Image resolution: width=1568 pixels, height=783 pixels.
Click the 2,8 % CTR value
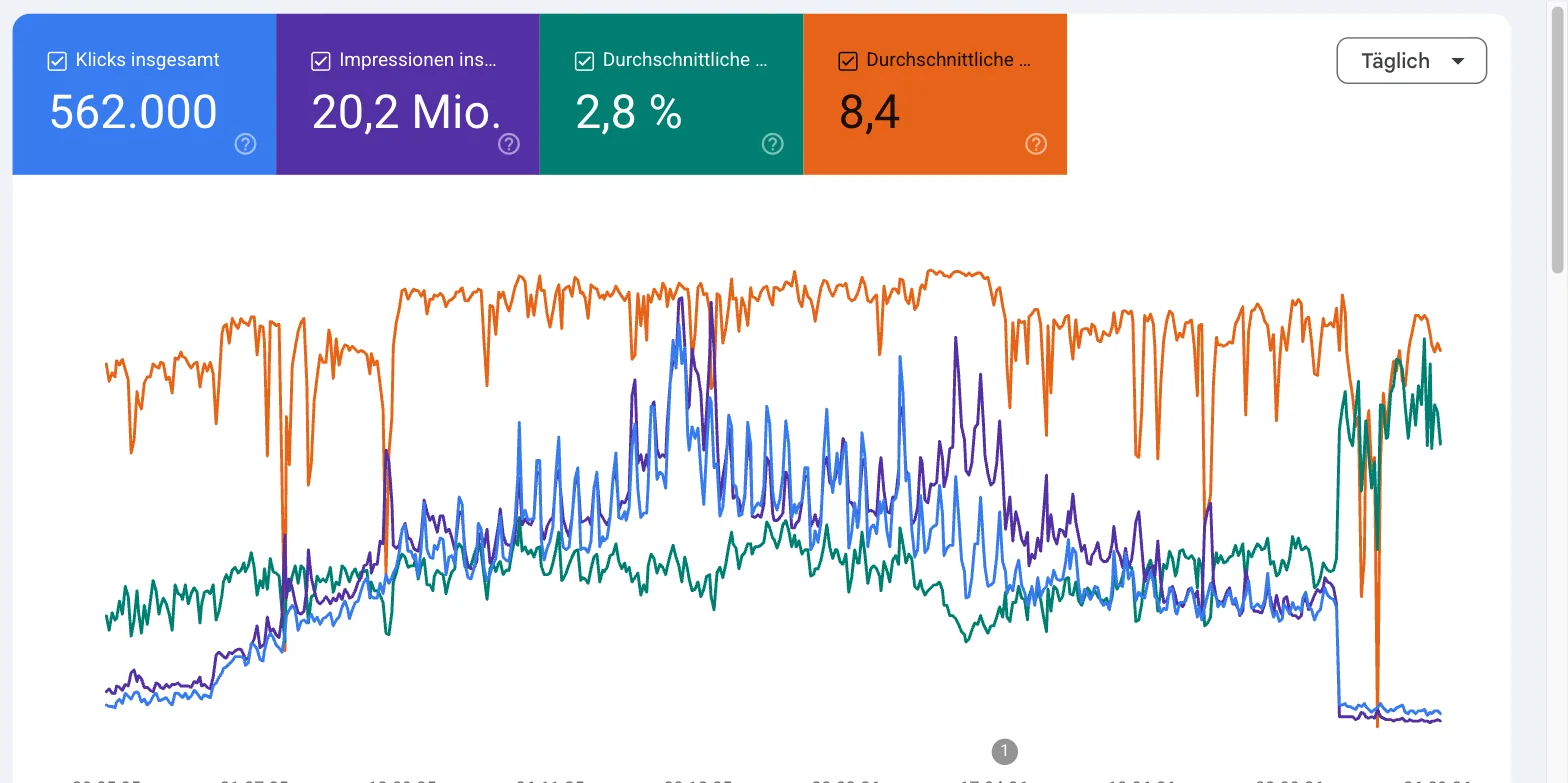629,112
